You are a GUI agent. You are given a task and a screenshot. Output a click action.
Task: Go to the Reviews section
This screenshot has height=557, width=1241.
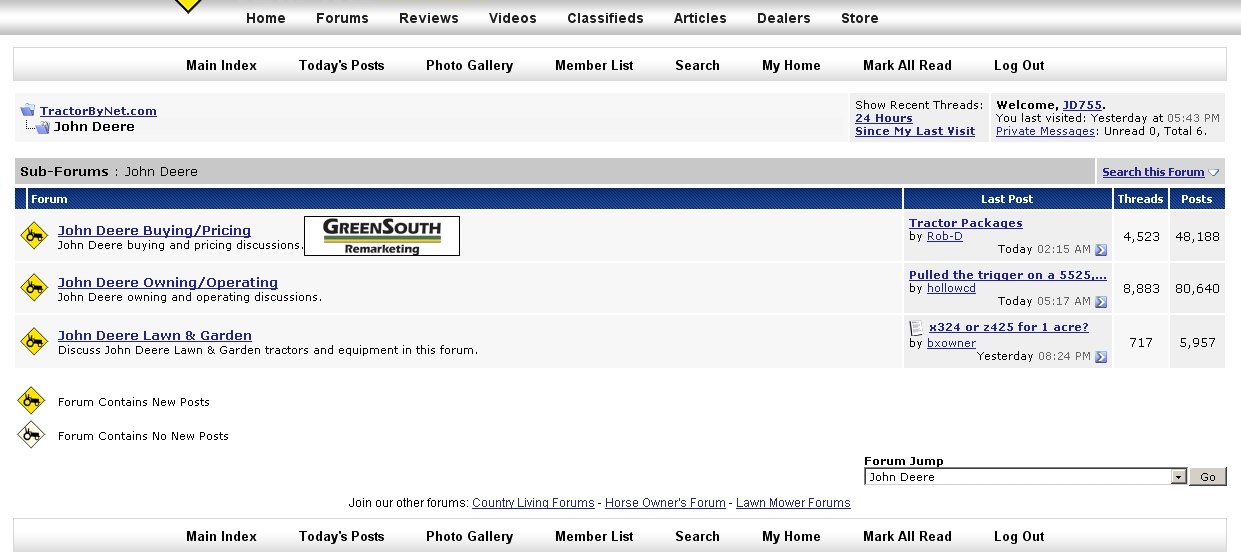coord(429,18)
